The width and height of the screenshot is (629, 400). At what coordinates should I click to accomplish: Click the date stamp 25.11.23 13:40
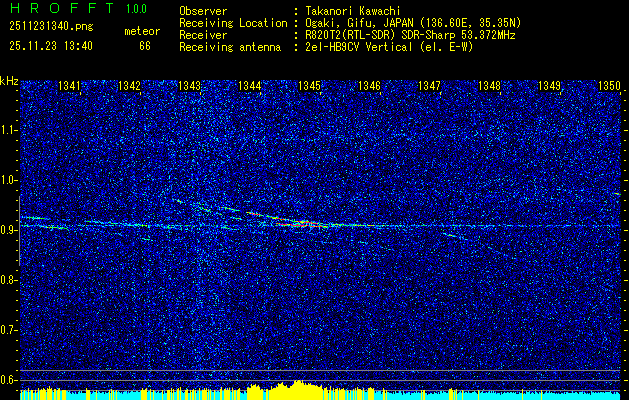click(x=51, y=46)
